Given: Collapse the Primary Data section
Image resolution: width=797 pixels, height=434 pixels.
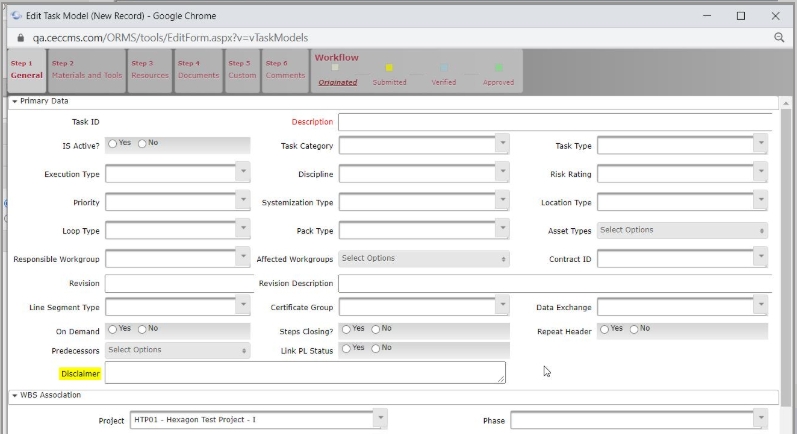Looking at the screenshot, I should [14, 101].
